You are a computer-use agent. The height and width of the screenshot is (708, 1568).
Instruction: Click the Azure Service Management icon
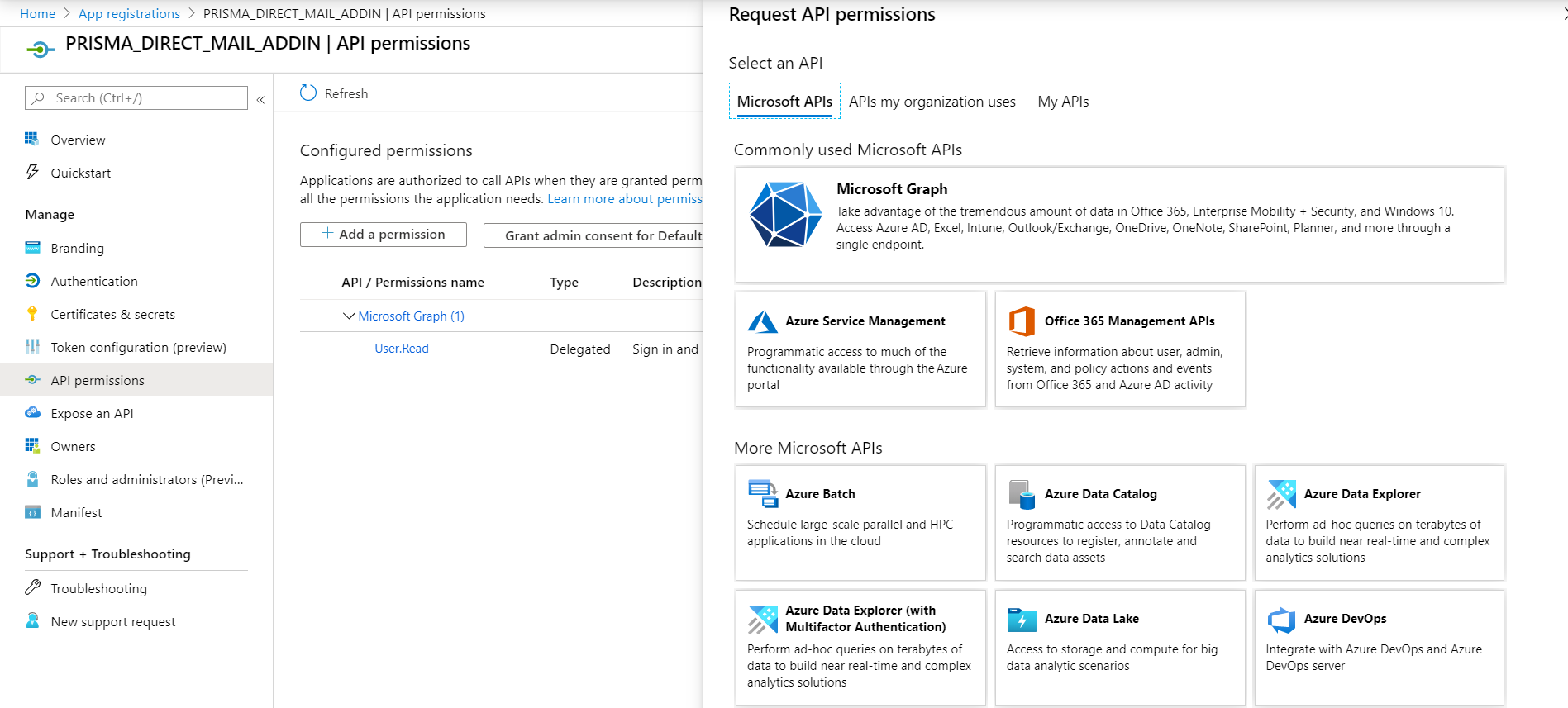point(762,321)
